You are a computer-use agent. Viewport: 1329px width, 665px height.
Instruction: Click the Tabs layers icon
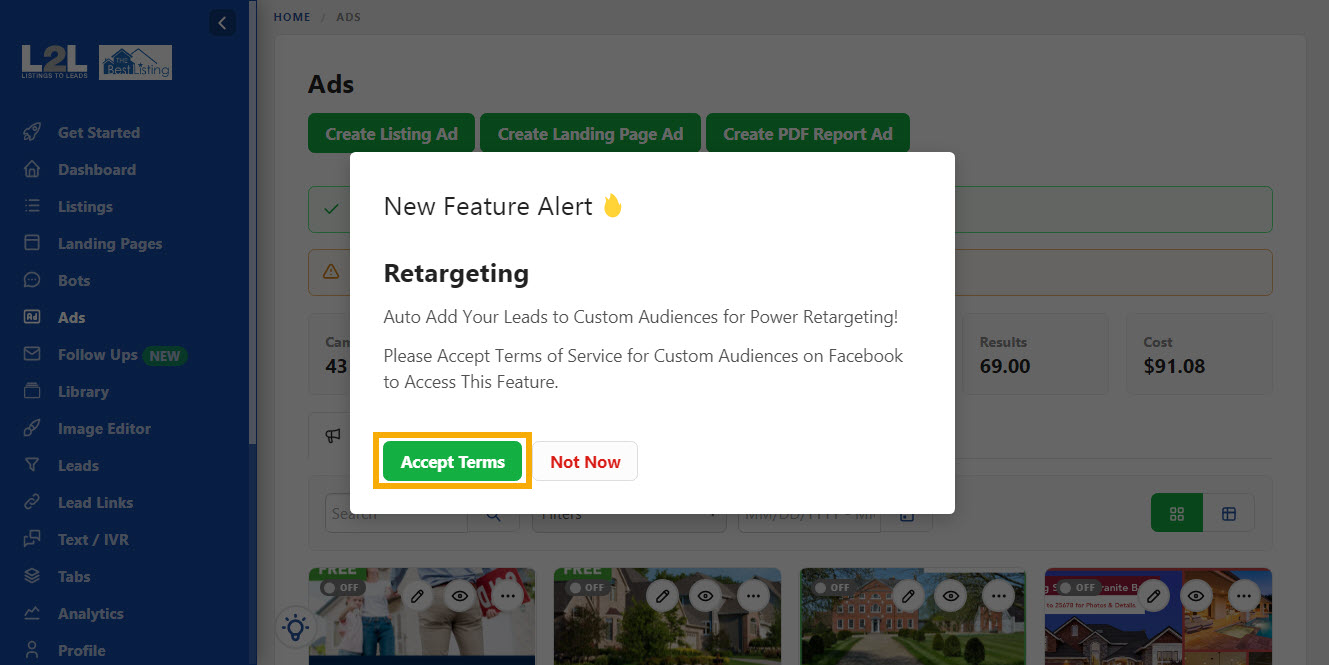[x=32, y=577]
